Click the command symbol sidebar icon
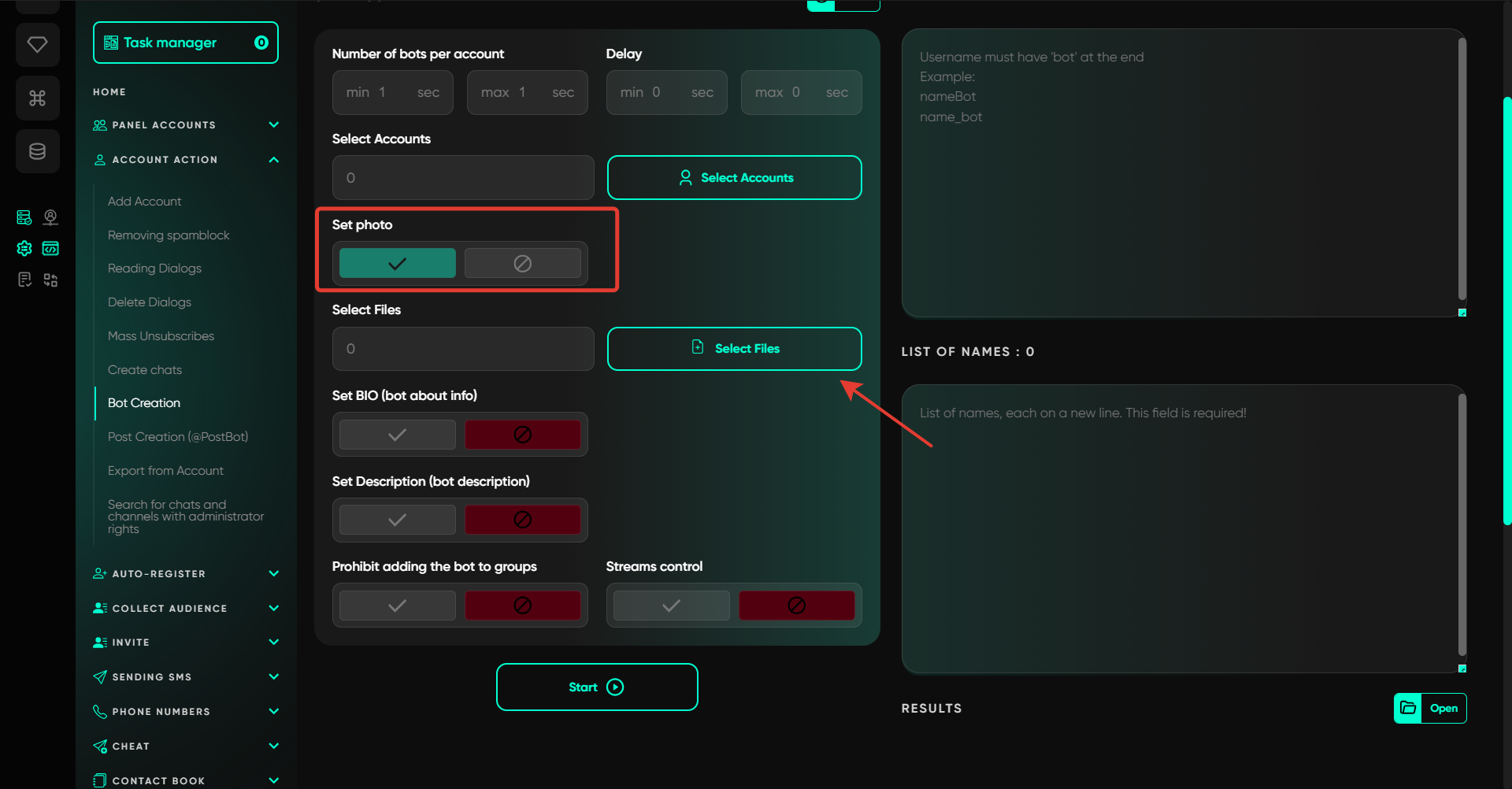 (37, 98)
